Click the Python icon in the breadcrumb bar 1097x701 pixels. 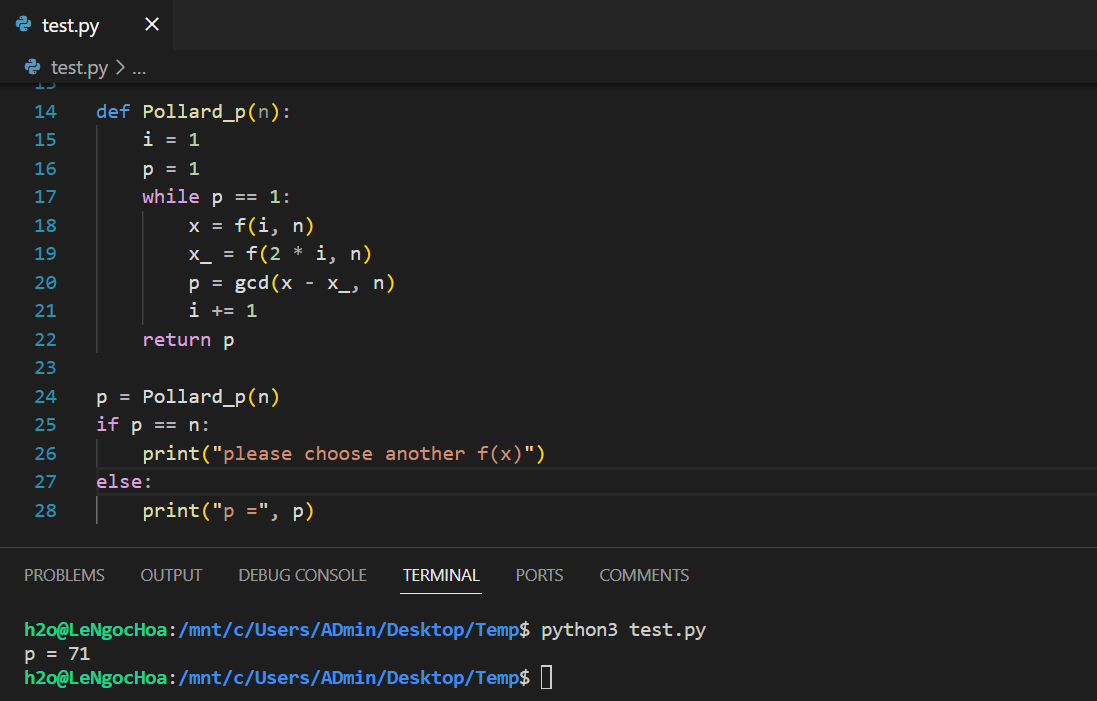33,68
